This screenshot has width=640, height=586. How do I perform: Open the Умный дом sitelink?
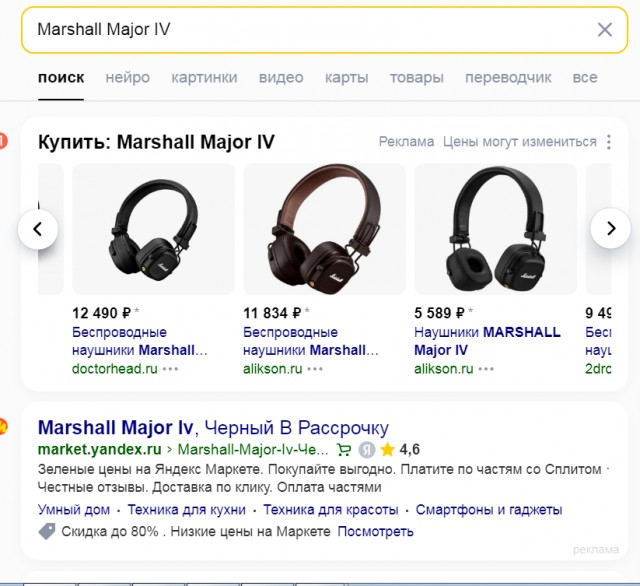pos(74,510)
